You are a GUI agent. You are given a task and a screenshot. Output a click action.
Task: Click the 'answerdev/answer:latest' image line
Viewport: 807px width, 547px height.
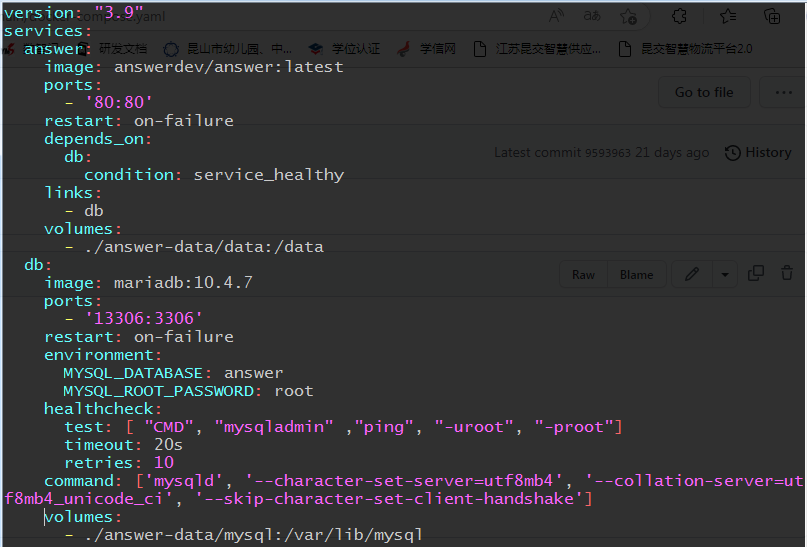(194, 67)
